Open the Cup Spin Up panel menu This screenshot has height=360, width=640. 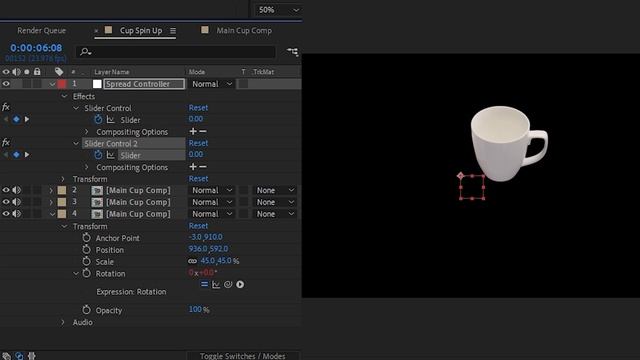click(173, 31)
